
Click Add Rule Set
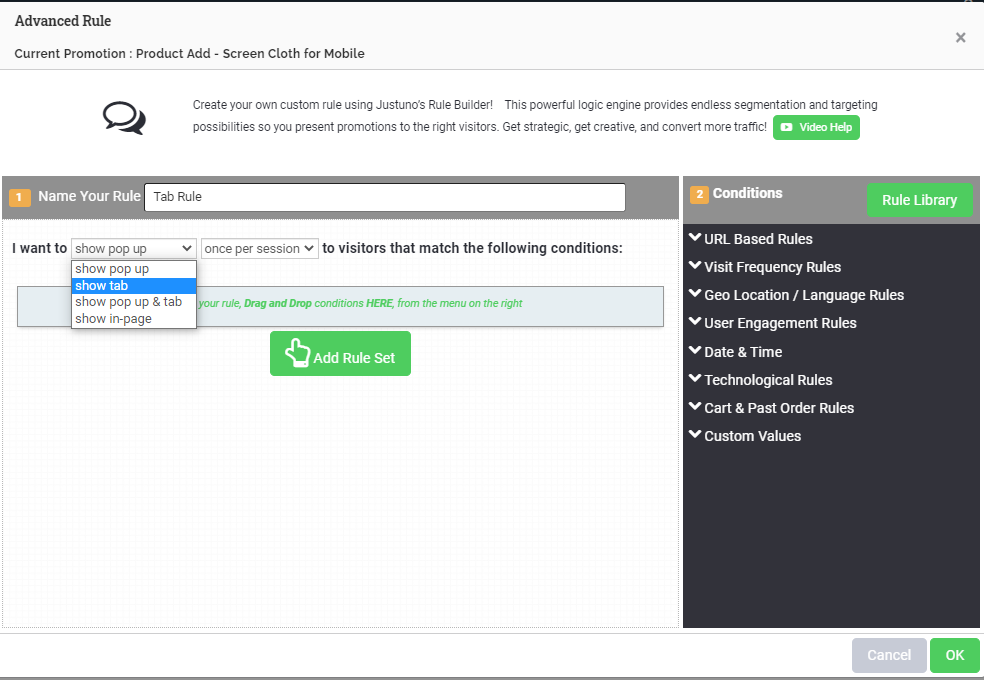click(341, 353)
